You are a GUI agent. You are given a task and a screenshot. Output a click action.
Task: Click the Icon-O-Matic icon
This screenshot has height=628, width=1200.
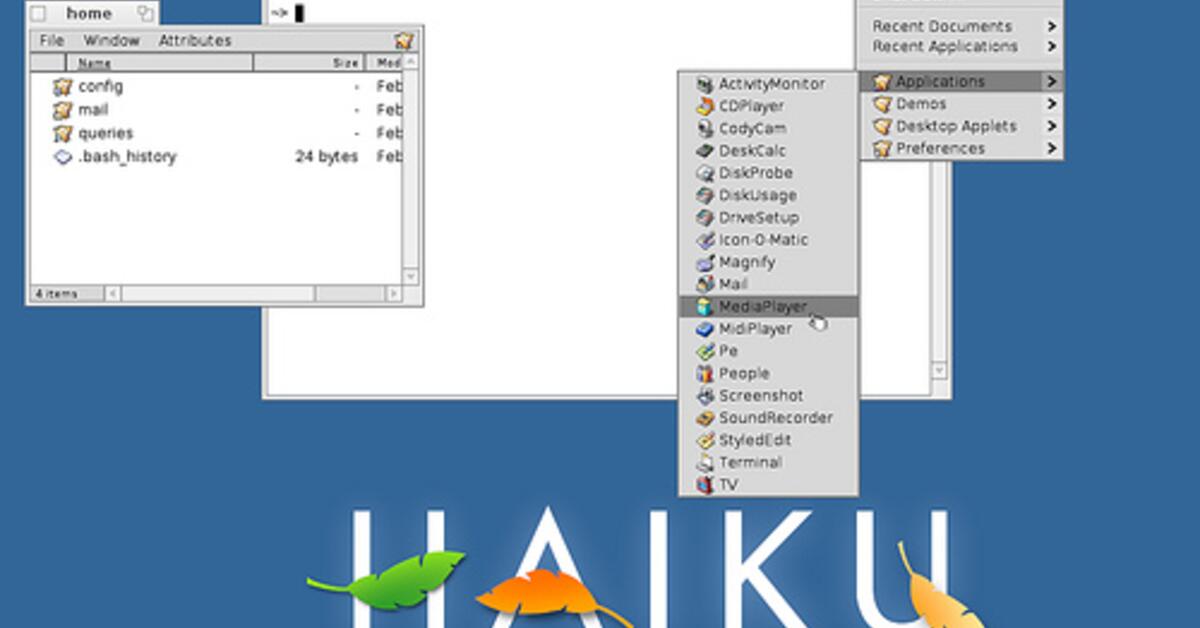[704, 240]
